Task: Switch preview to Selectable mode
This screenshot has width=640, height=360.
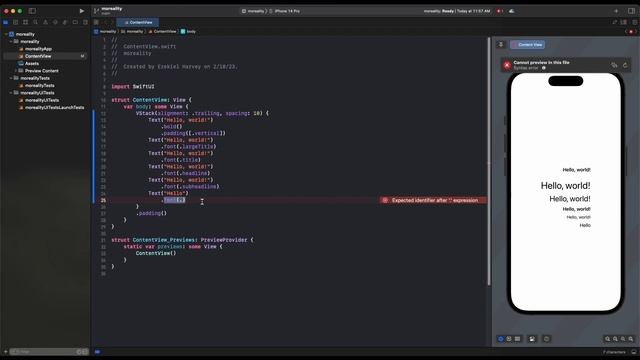Action: click(x=509, y=339)
